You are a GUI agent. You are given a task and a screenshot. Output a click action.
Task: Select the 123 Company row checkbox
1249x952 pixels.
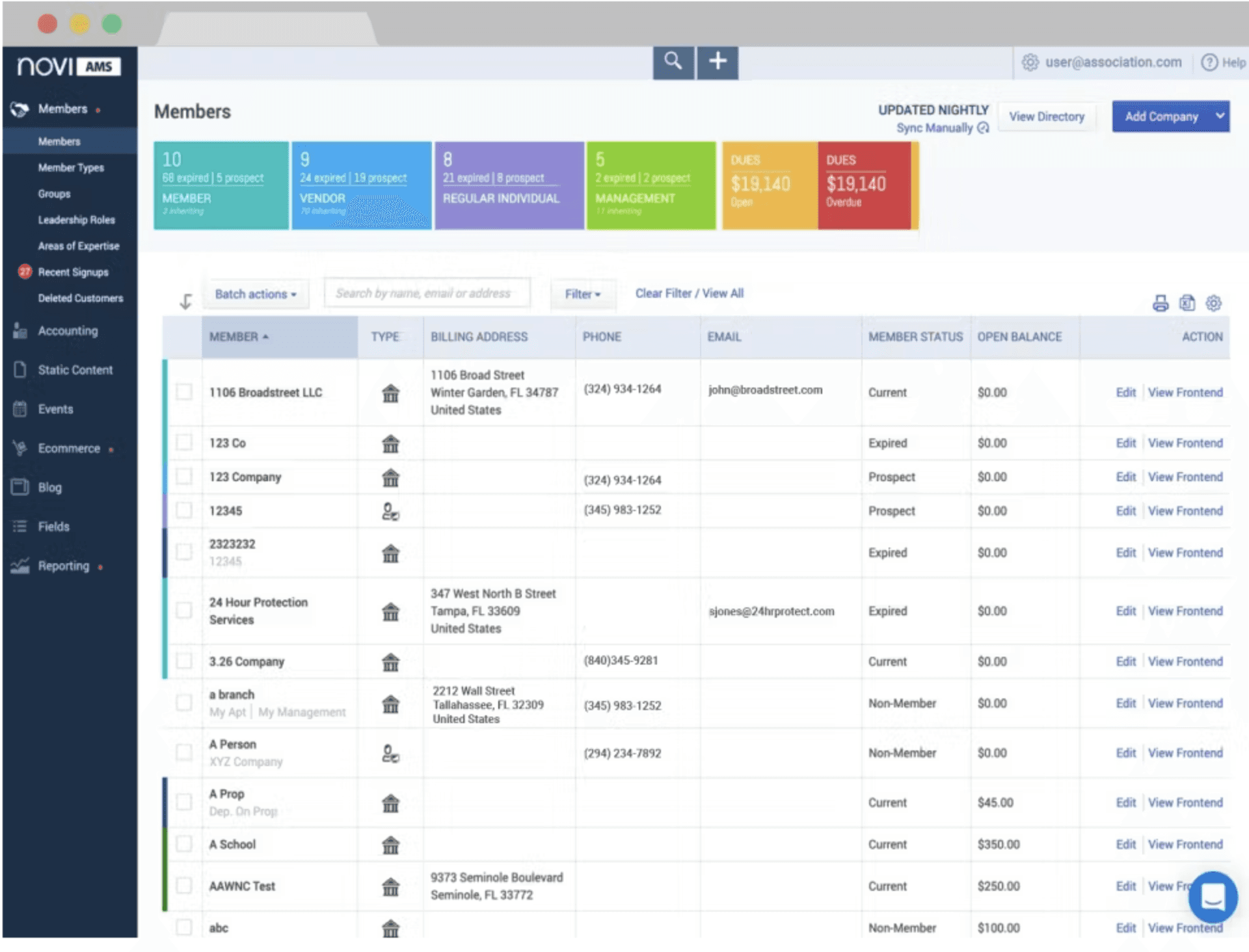pyautogui.click(x=185, y=477)
